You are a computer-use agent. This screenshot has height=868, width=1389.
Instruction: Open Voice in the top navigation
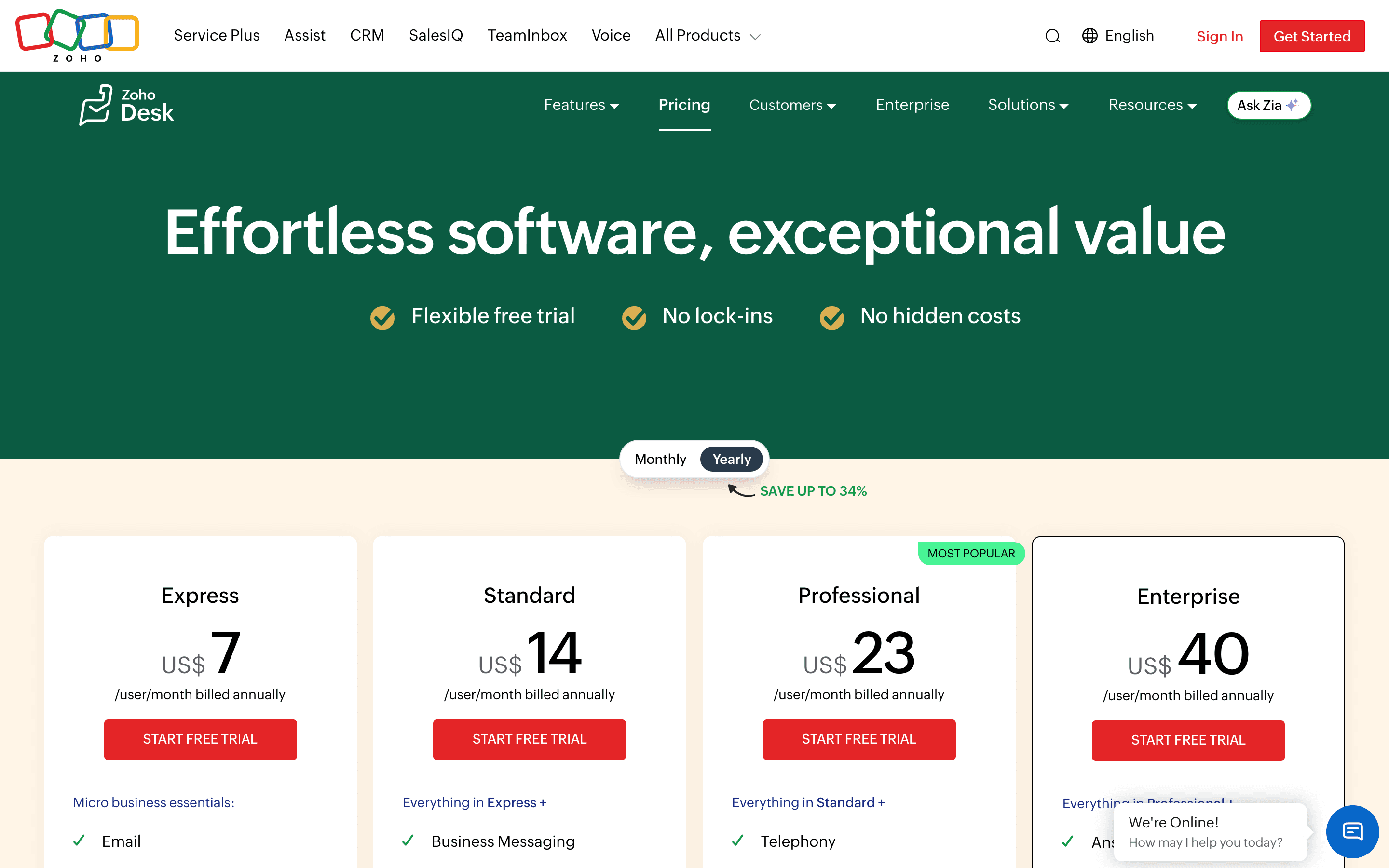(611, 36)
